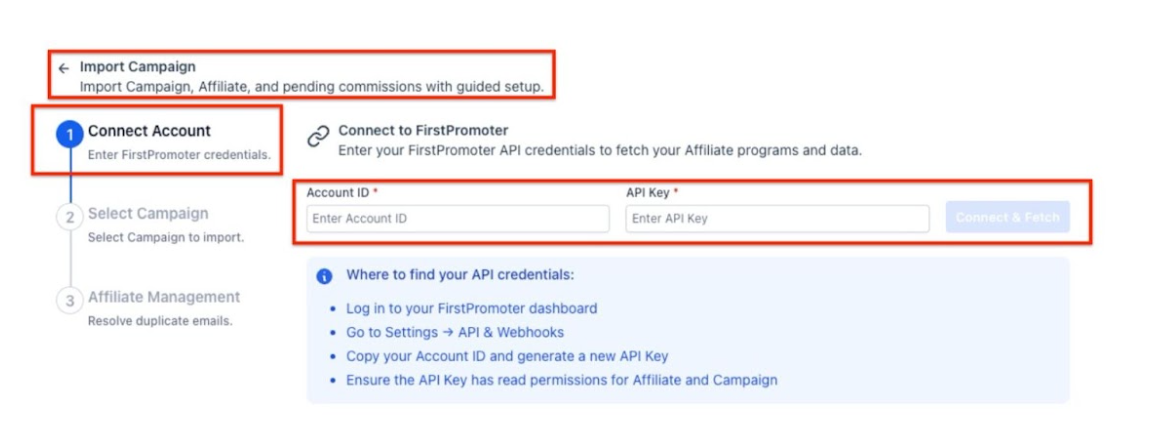The height and width of the screenshot is (440, 1152).
Task: Click 'Log in to your FirstPromoter dashboard' text
Action: 471,308
